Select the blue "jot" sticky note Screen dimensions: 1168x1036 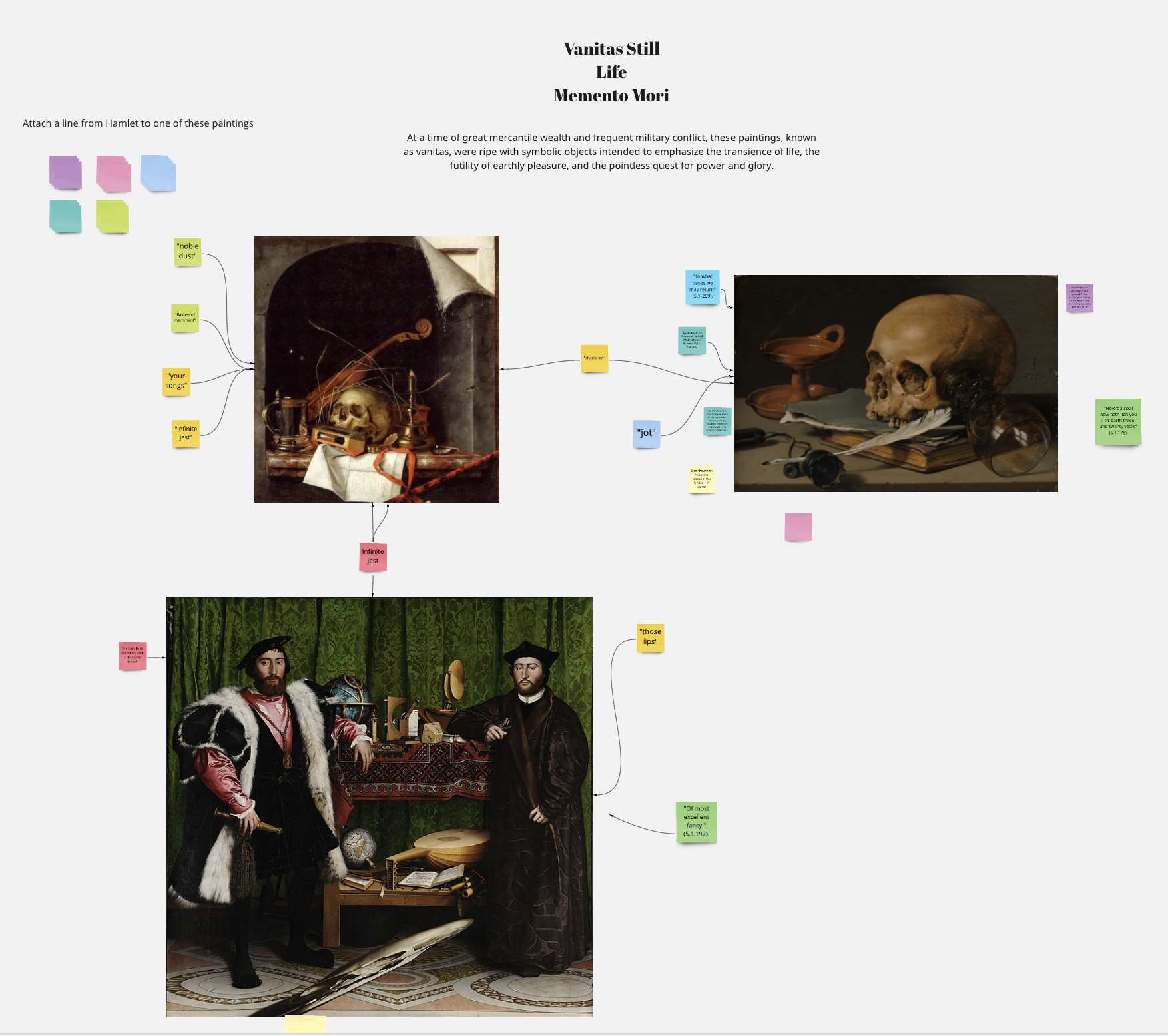(647, 433)
